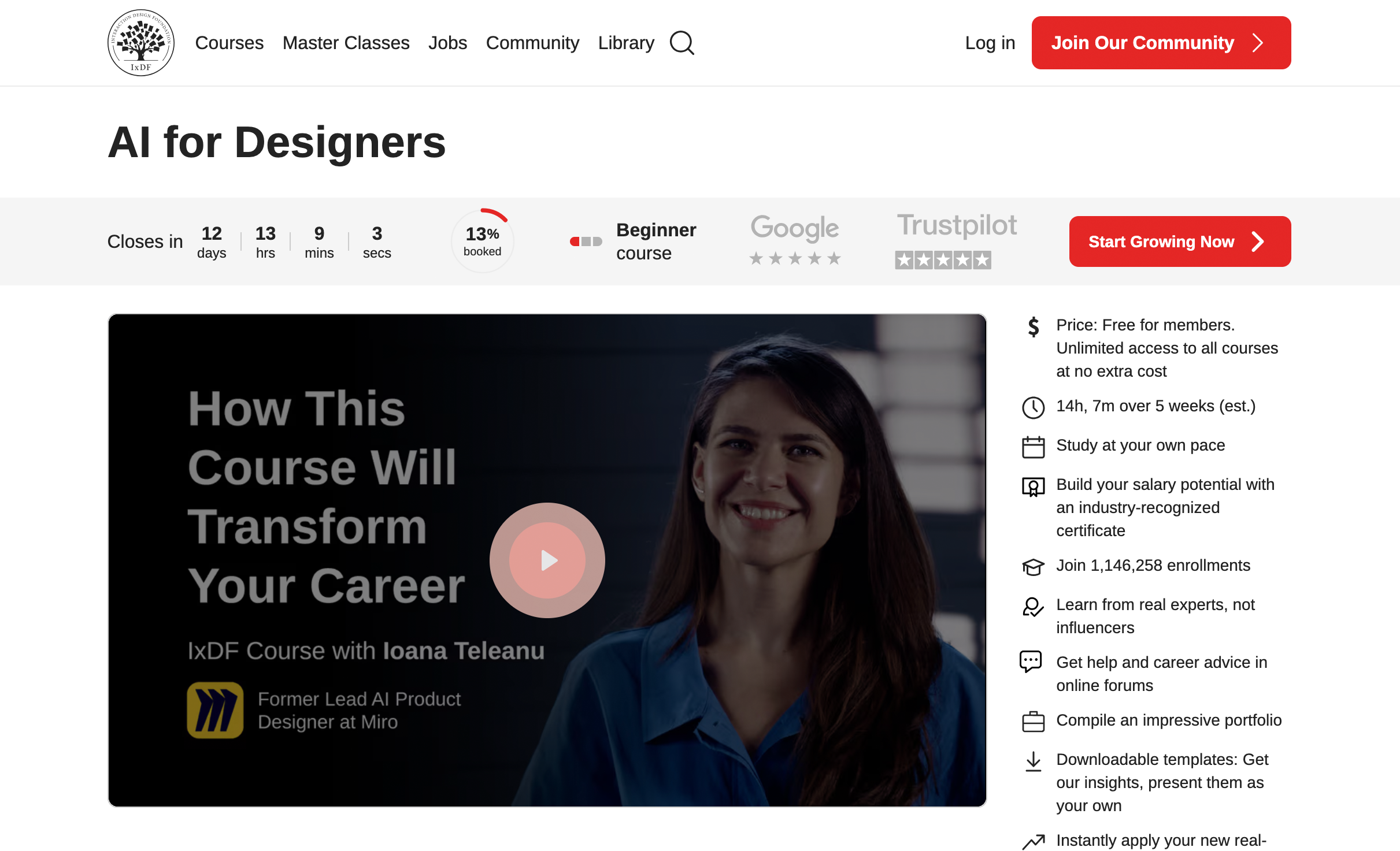
Task: Open search with the magnifying glass icon
Action: point(682,43)
